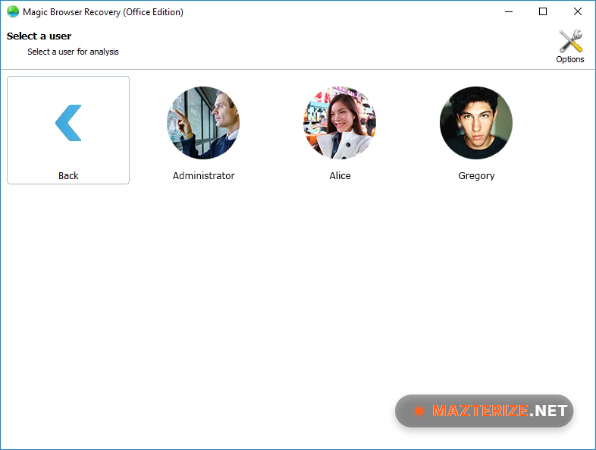Screen dimensions: 596x450
Task: Maximize the Magic Browser Recovery window
Action: click(x=543, y=12)
